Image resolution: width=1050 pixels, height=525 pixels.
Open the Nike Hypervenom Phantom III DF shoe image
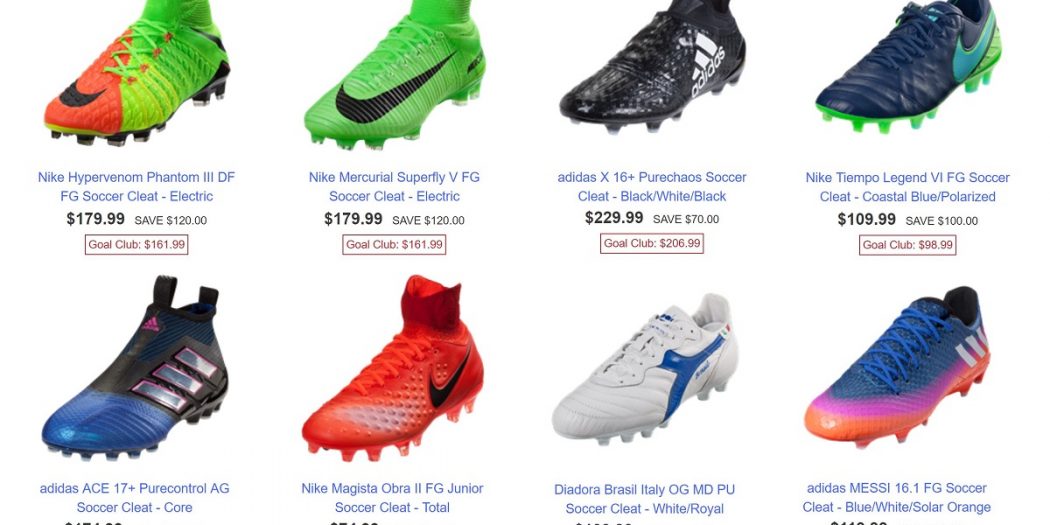point(137,72)
